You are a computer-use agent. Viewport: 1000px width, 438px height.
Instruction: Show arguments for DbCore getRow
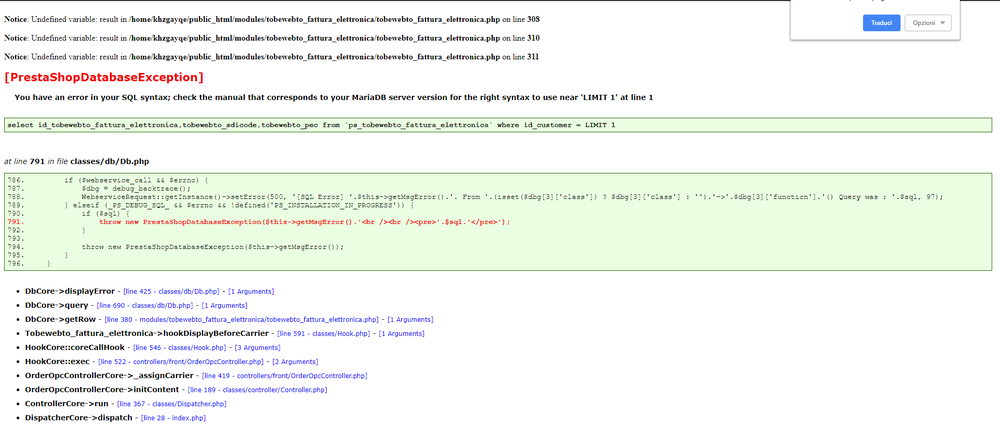(x=411, y=319)
